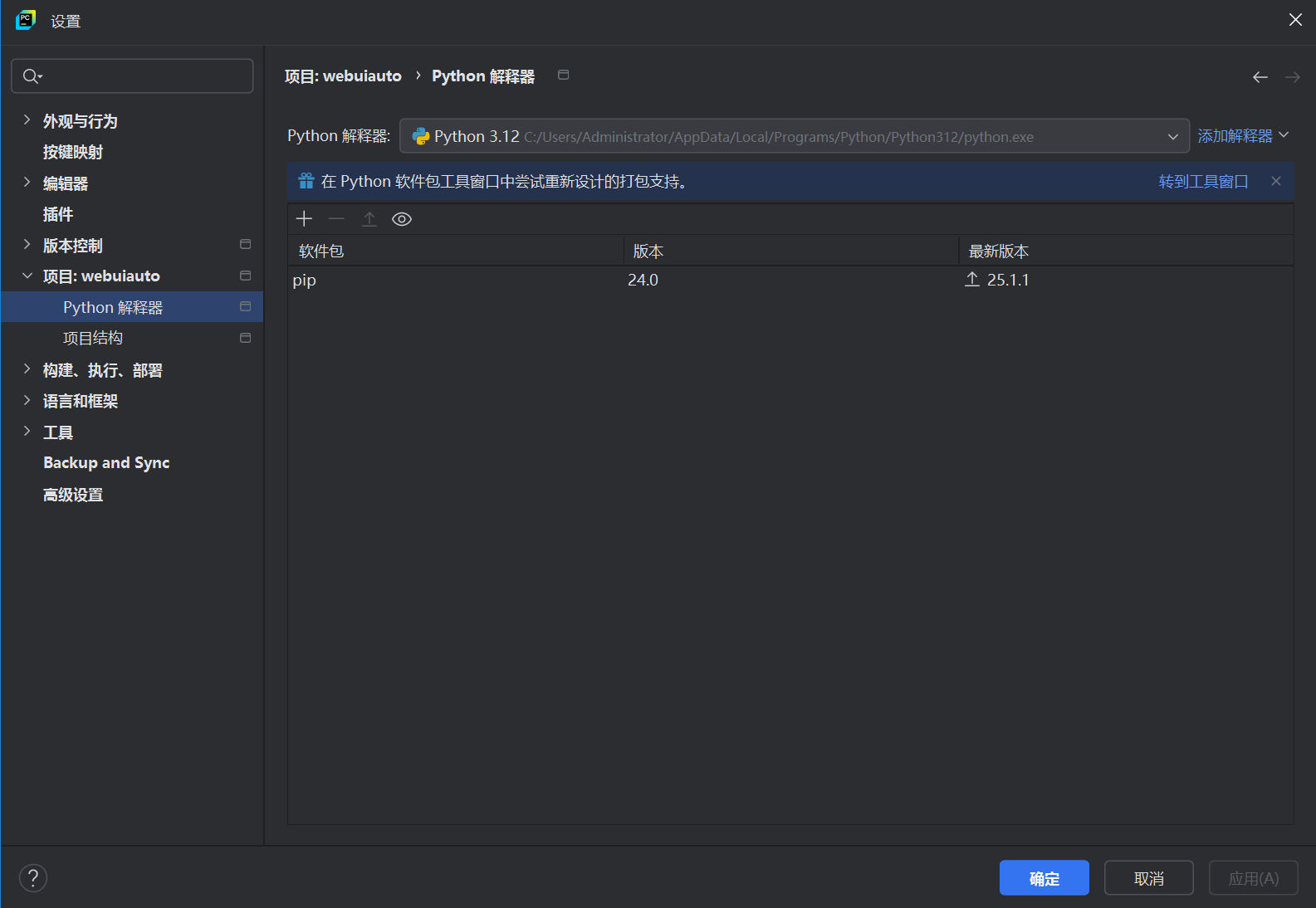The height and width of the screenshot is (908, 1316).
Task: Click upgrade arrow next to 25.1.1
Action: coord(972,280)
